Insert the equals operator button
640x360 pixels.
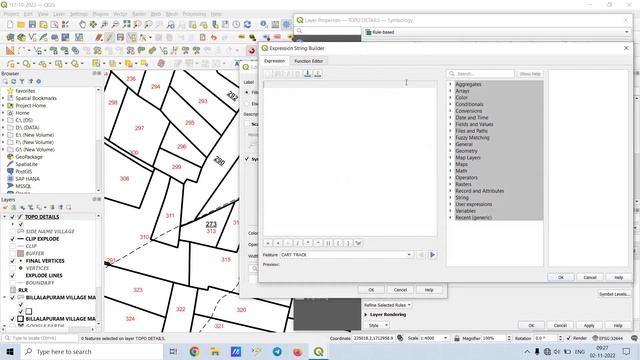[268, 243]
